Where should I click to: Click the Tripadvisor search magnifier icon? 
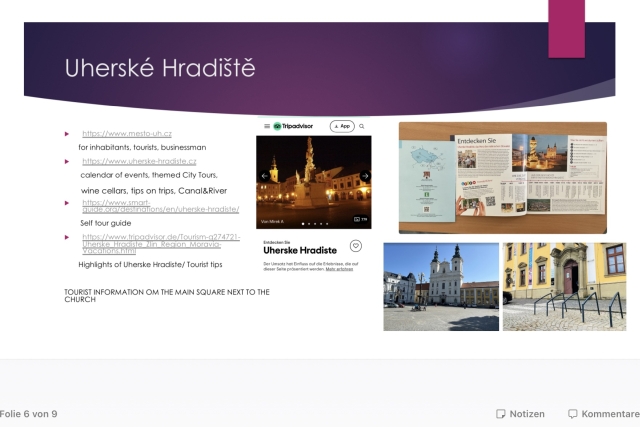coord(362,126)
